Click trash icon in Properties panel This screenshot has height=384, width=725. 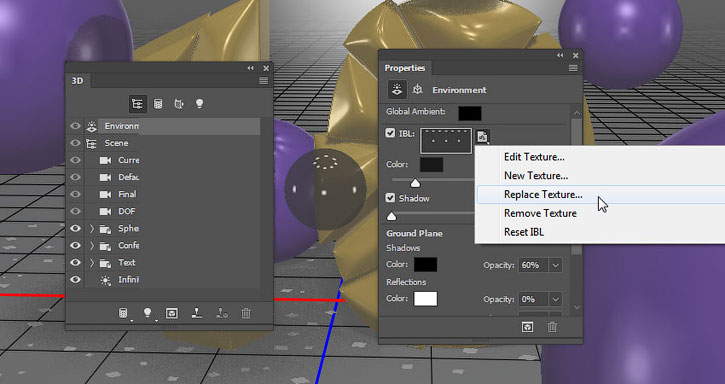pos(552,327)
